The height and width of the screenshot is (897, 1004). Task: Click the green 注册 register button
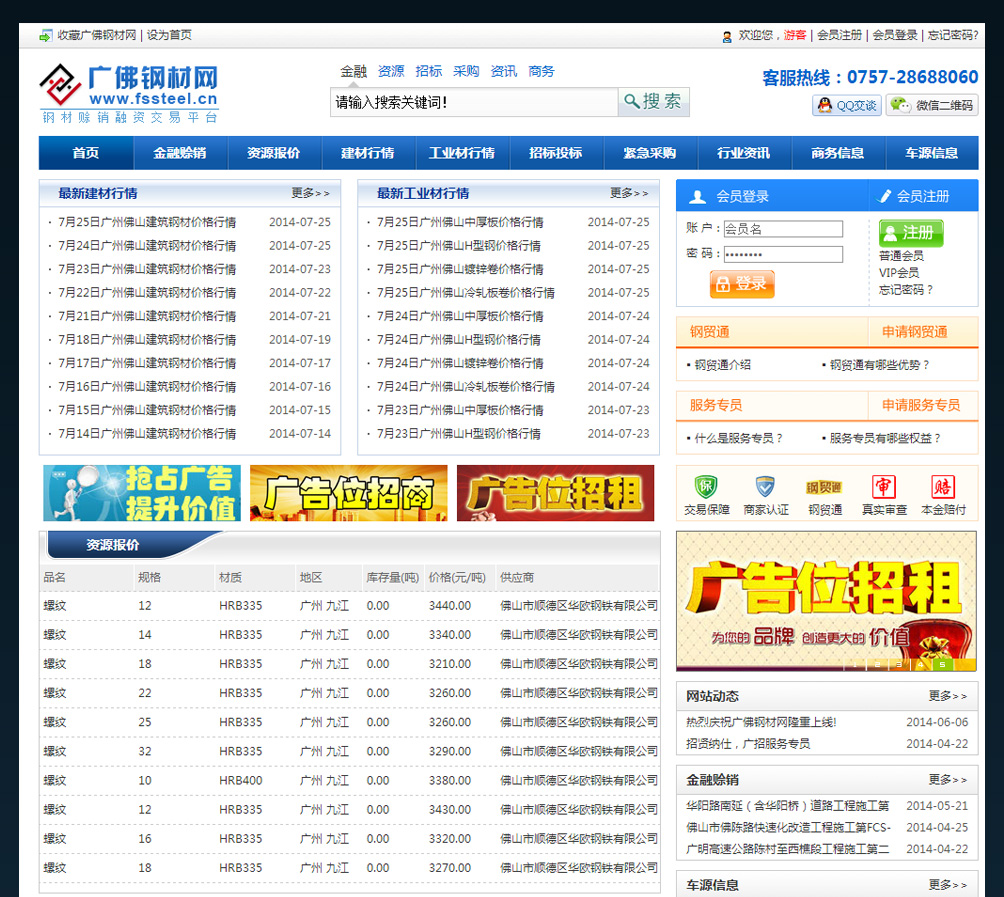pos(910,232)
